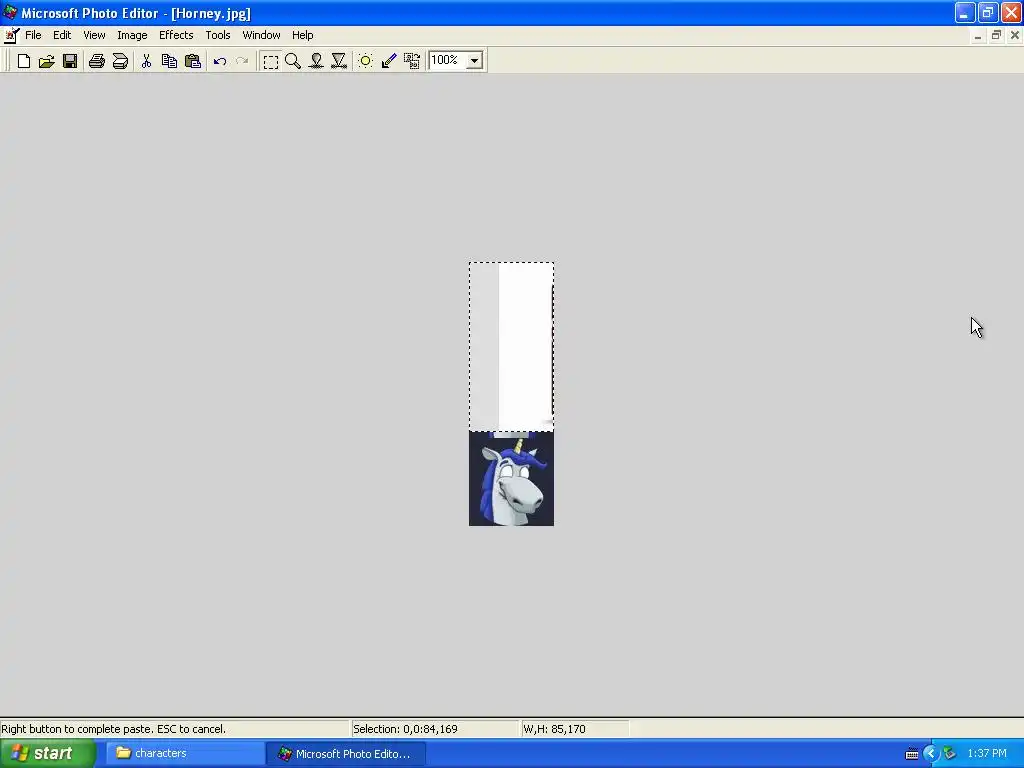Viewport: 1024px width, 768px height.
Task: Open Image Balance via sun icon
Action: click(x=366, y=61)
